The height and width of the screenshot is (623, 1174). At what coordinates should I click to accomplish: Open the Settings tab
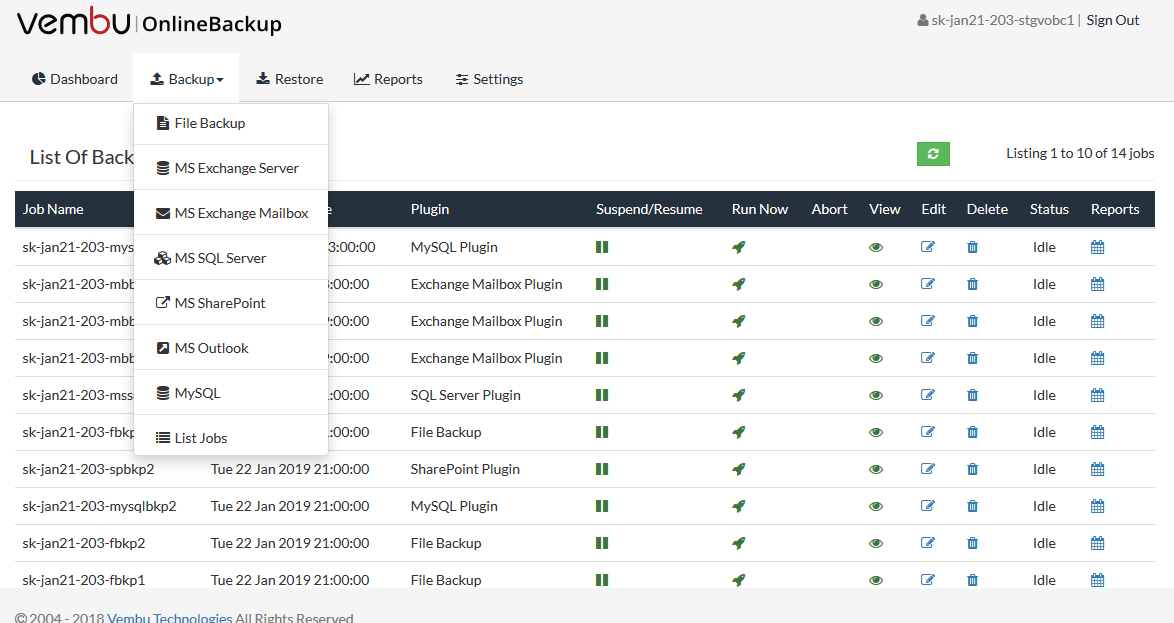[x=490, y=79]
